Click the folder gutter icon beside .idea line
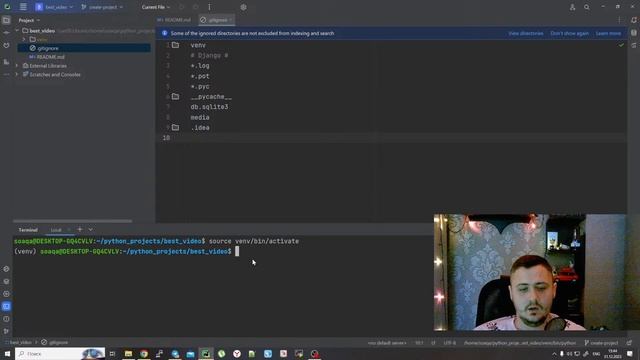This screenshot has width=640, height=360. tap(175, 127)
